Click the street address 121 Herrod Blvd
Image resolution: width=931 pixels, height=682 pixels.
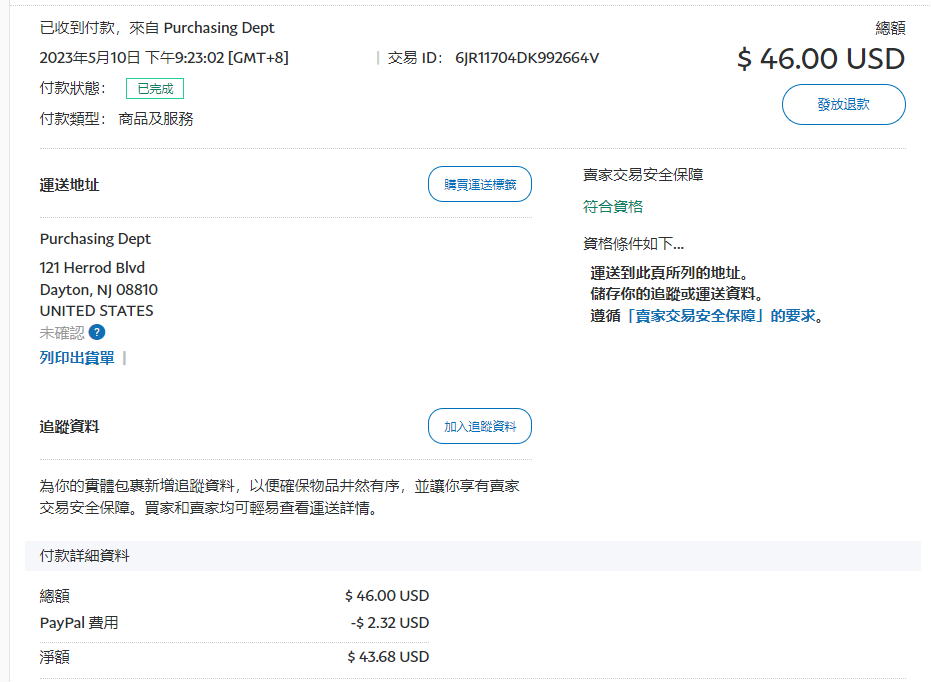tap(92, 268)
